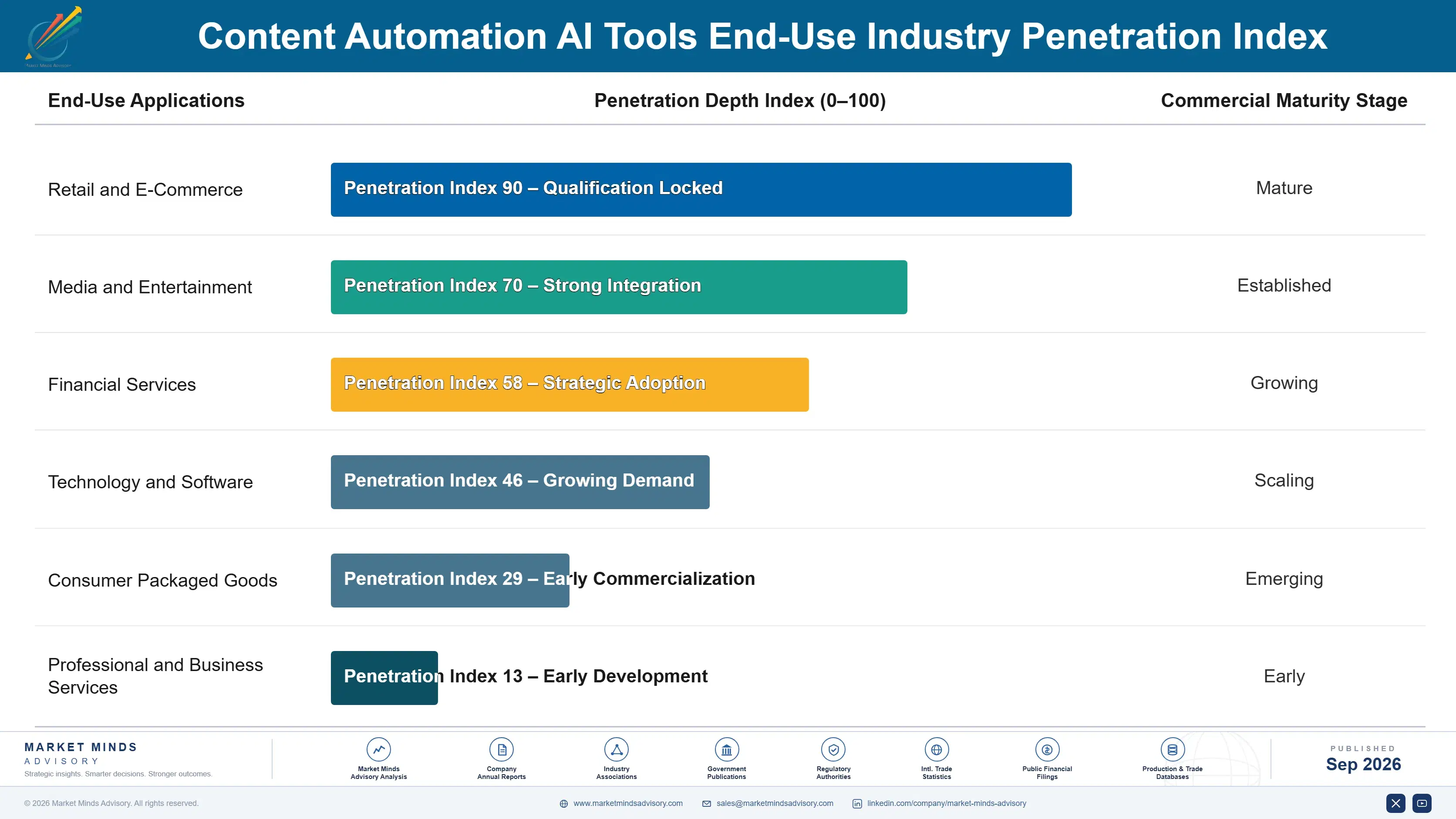1456x819 pixels.
Task: Click 'Professional and Business Services' label
Action: click(x=155, y=676)
